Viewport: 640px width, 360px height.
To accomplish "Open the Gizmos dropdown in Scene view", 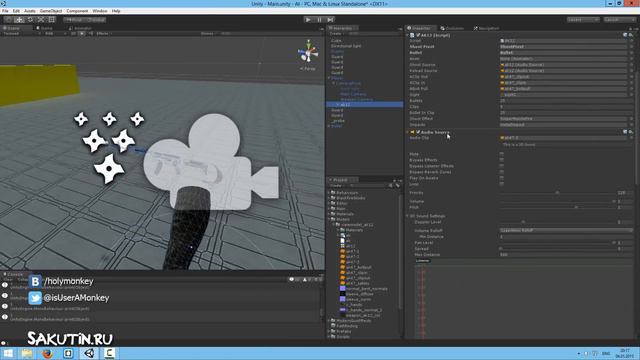I will [x=208, y=33].
